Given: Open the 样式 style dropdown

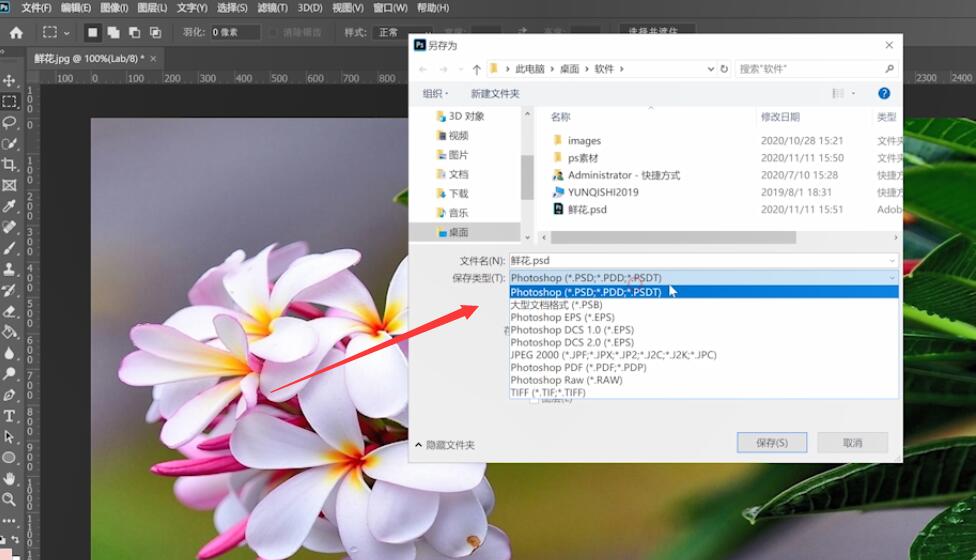Looking at the screenshot, I should click(405, 32).
